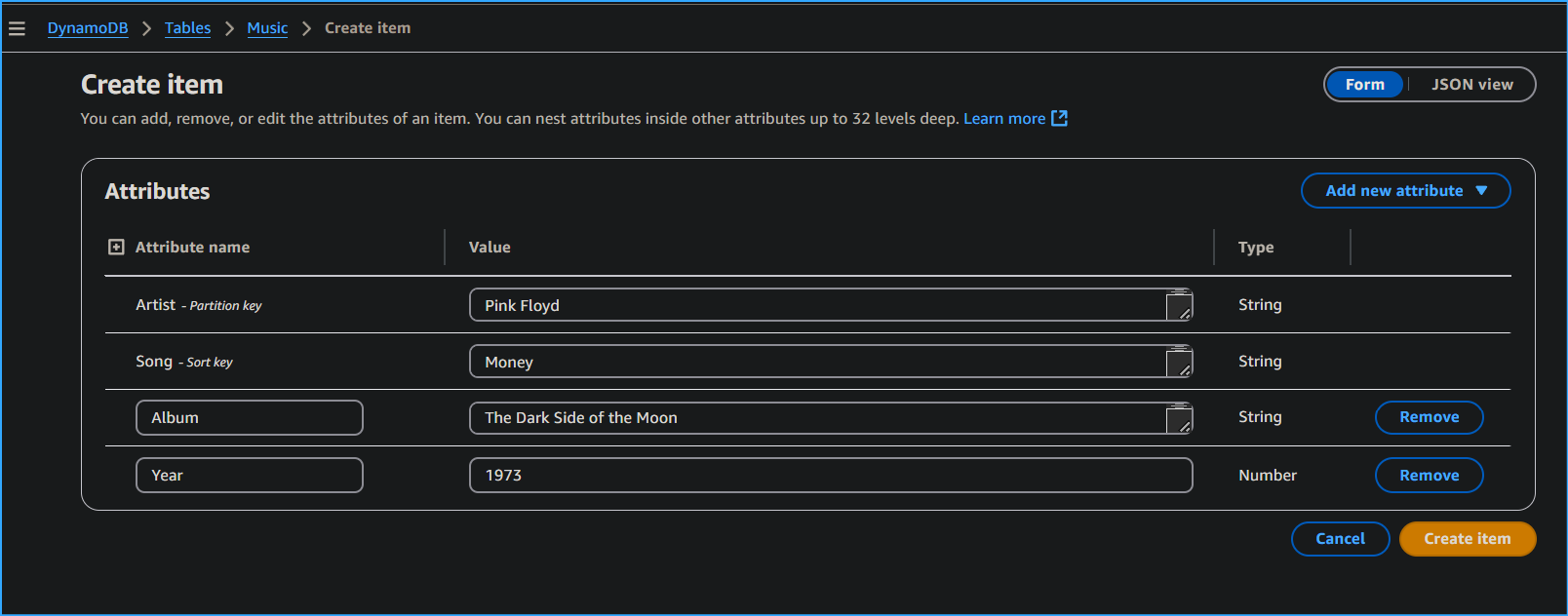Click the Attributes panel heading

click(x=157, y=191)
